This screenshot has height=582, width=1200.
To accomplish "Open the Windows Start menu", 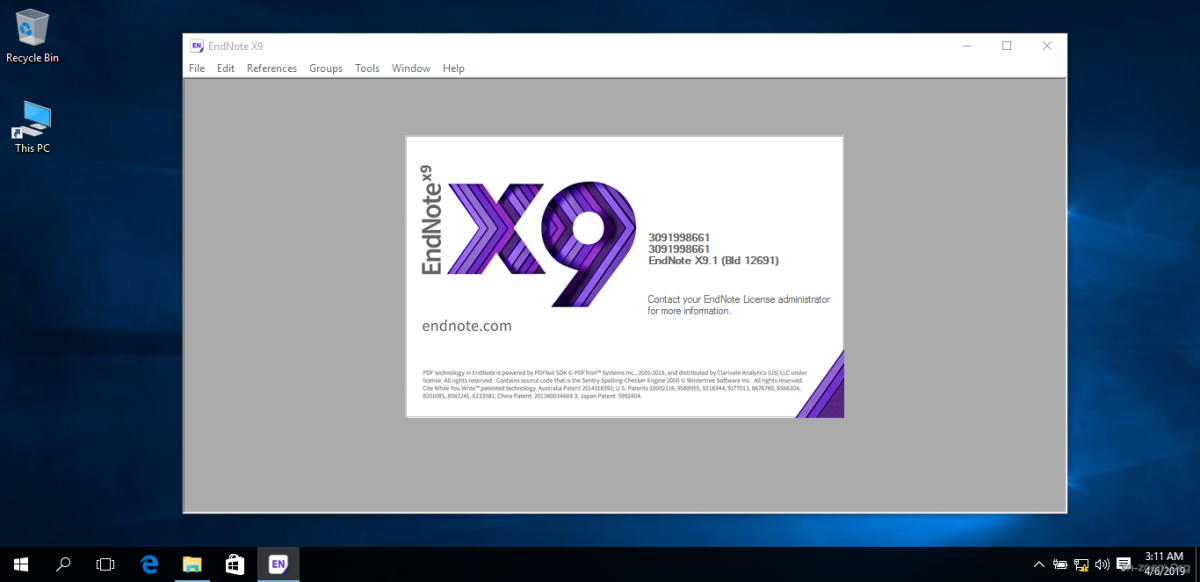I will [21, 564].
